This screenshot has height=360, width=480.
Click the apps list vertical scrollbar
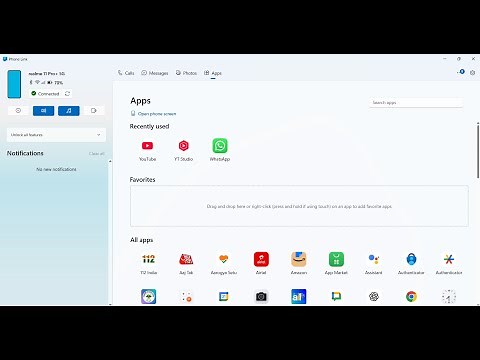pos(478,151)
